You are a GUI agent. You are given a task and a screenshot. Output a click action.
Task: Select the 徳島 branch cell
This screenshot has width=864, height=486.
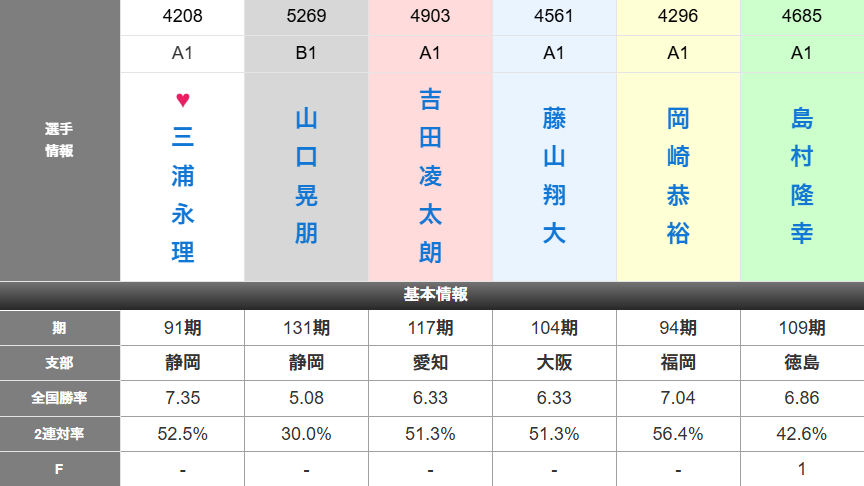802,363
